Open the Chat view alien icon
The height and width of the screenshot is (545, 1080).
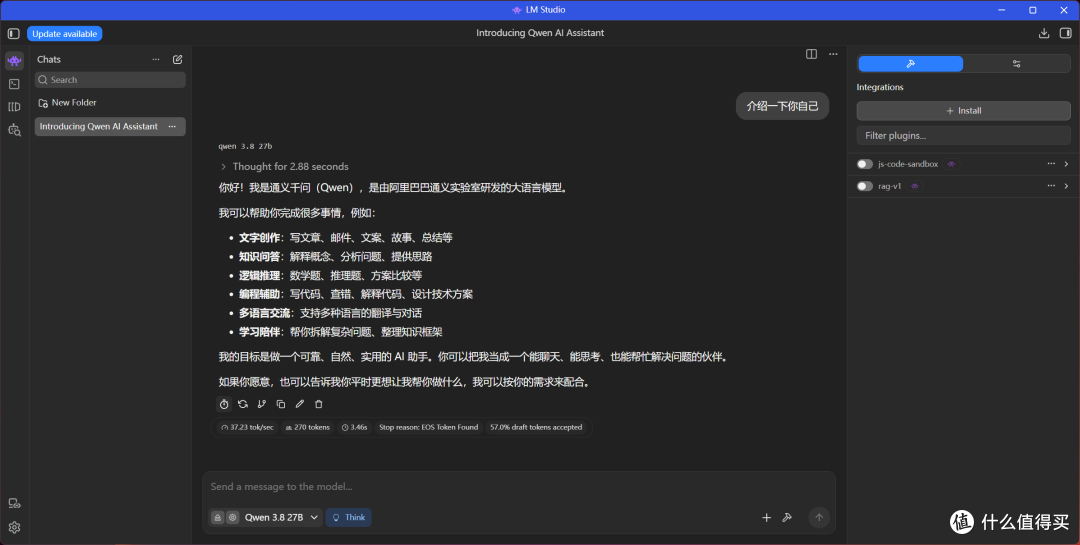point(14,61)
